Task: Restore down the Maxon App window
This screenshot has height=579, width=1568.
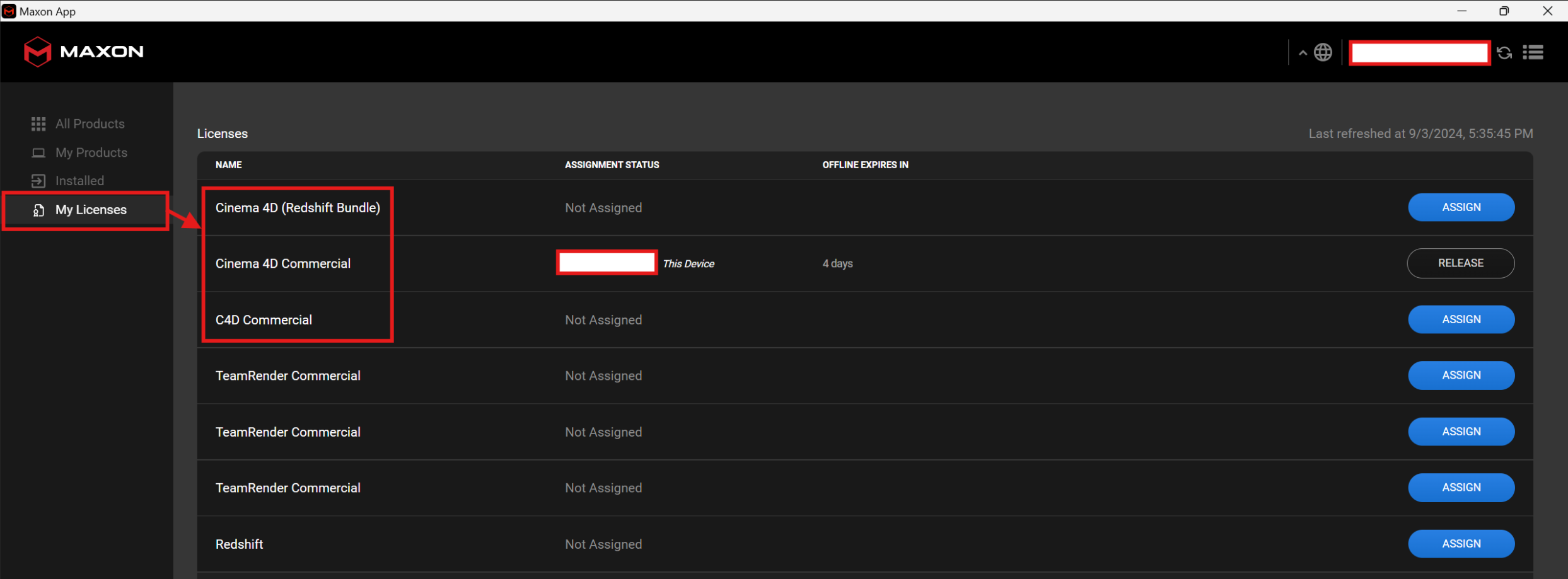Action: tap(1504, 11)
